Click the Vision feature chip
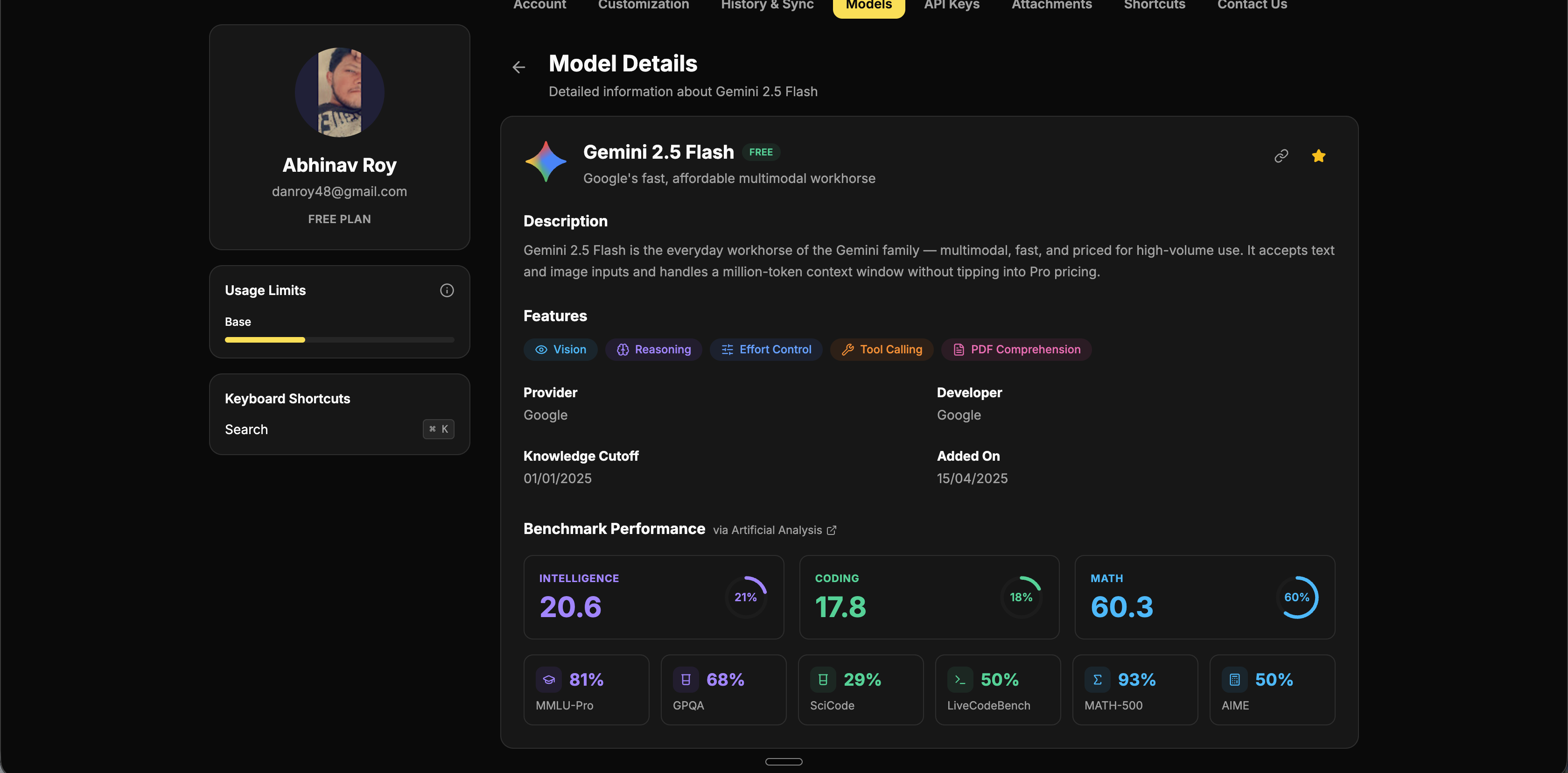This screenshot has width=1568, height=773. click(x=560, y=349)
